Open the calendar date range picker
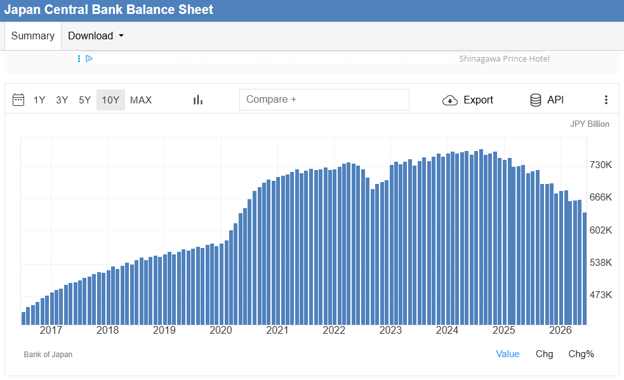 [18, 99]
